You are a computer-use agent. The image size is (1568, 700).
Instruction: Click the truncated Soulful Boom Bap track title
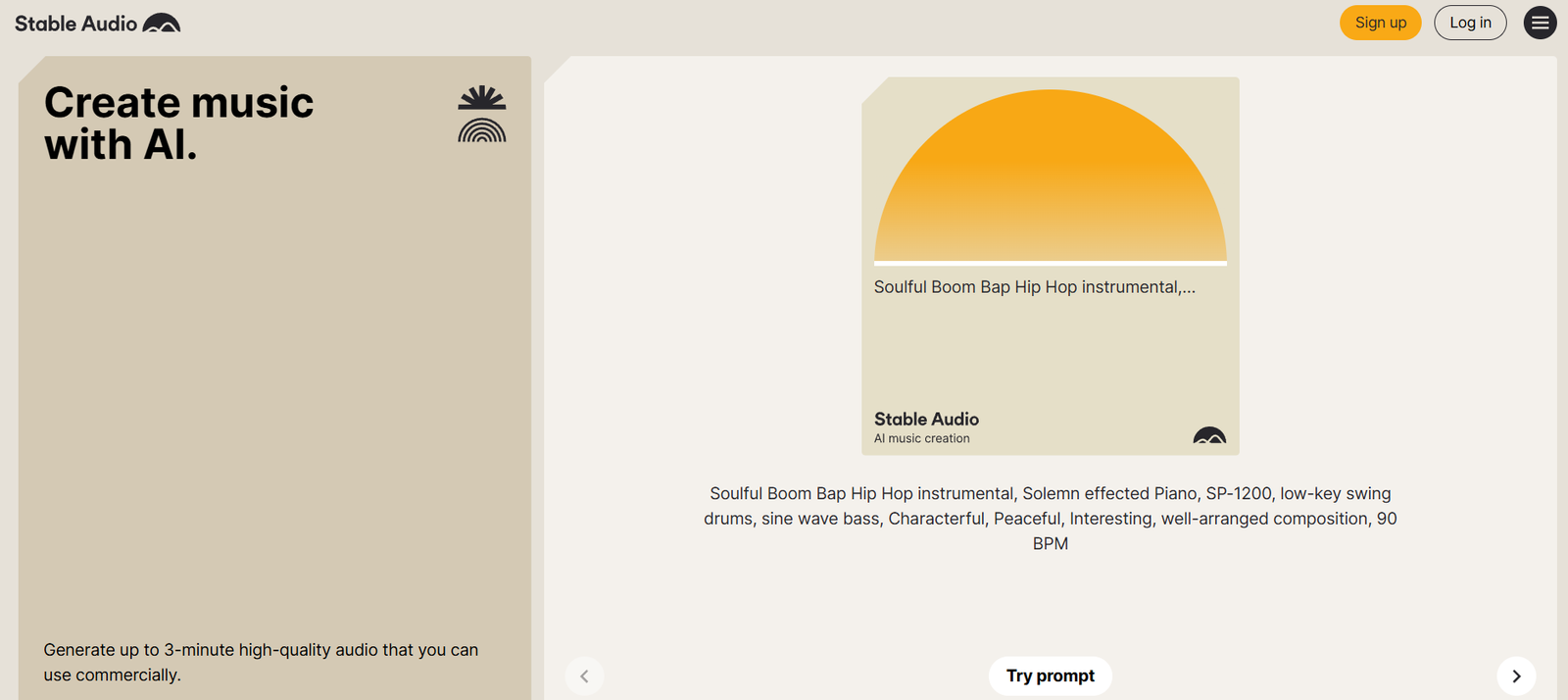[x=1034, y=287]
